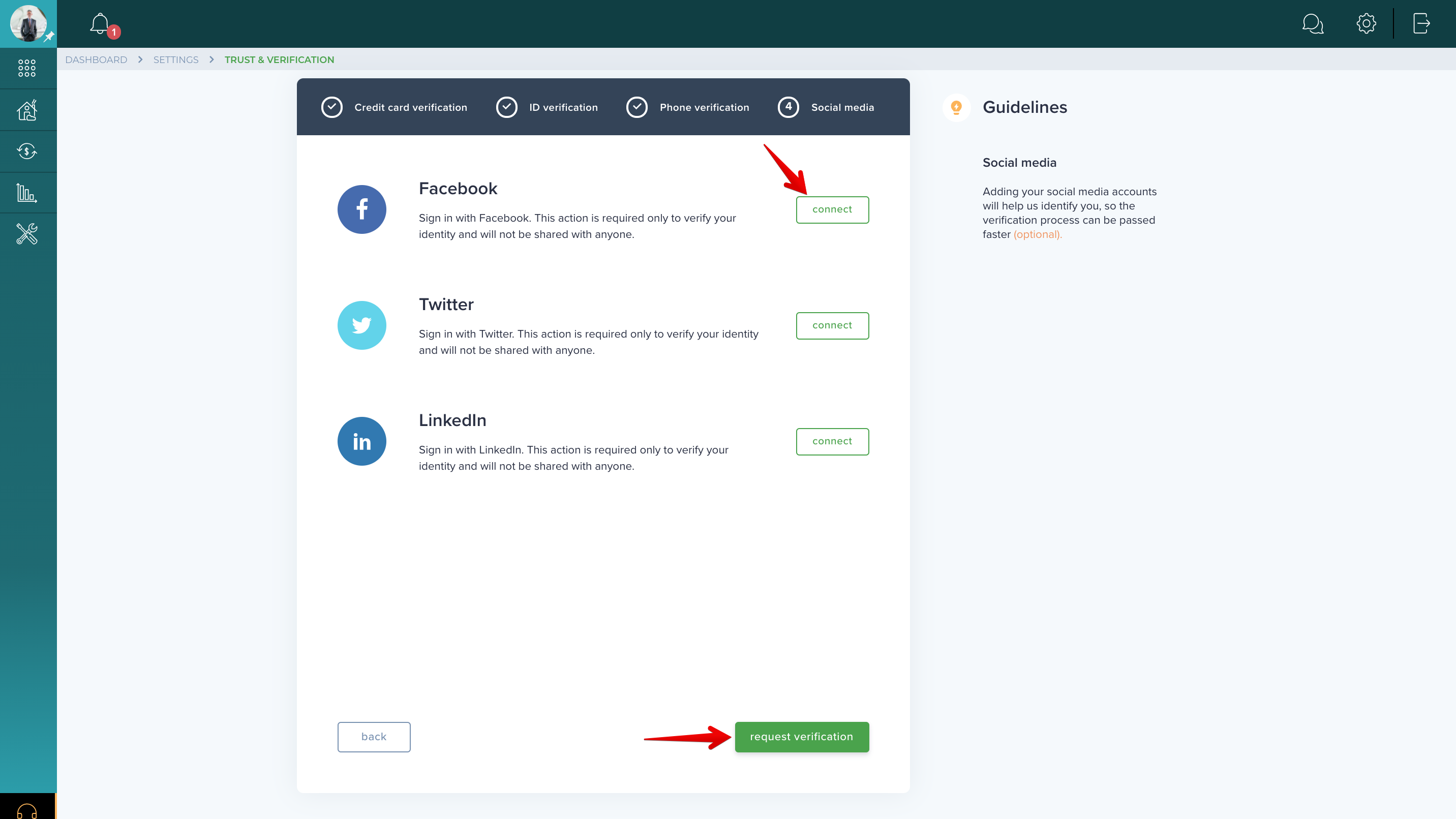The width and height of the screenshot is (1456, 819).
Task: Open the transactions dollar icon in sidebar
Action: pos(27,151)
